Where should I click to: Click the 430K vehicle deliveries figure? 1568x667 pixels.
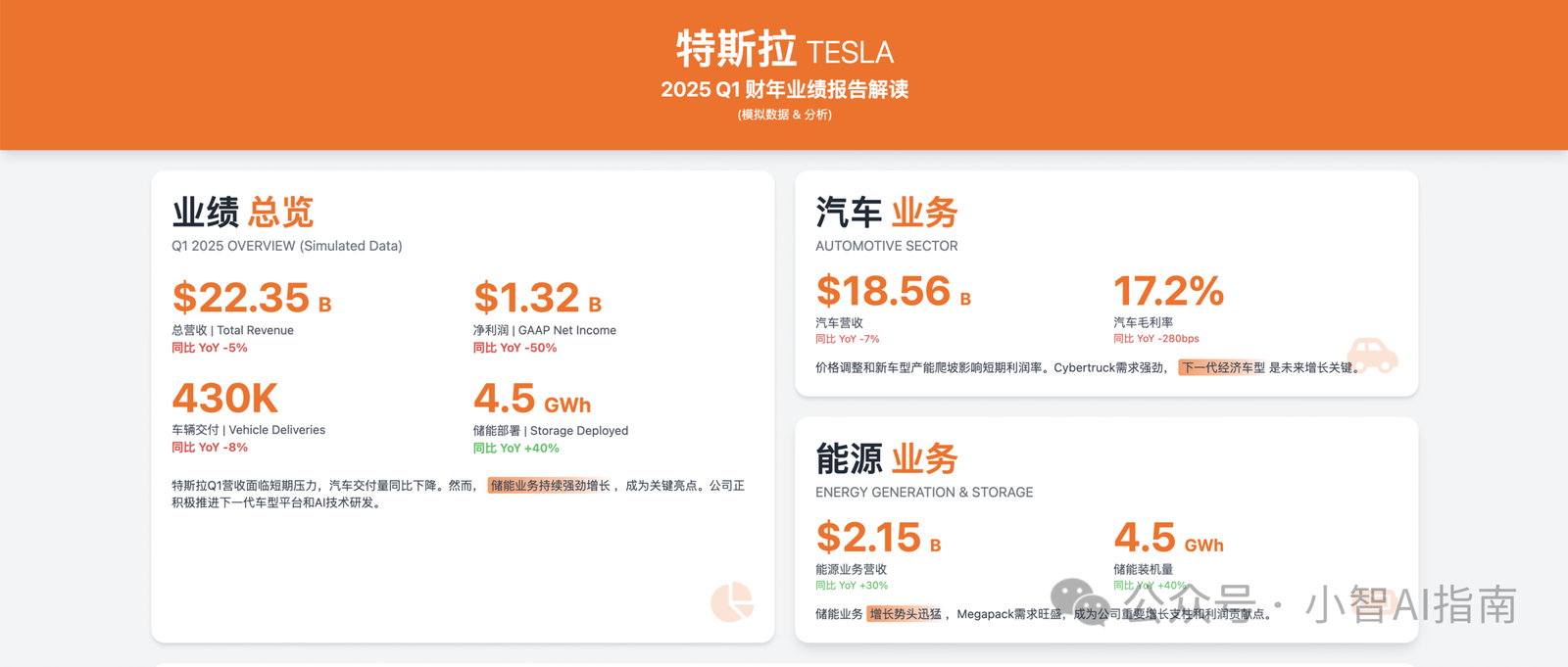point(225,399)
